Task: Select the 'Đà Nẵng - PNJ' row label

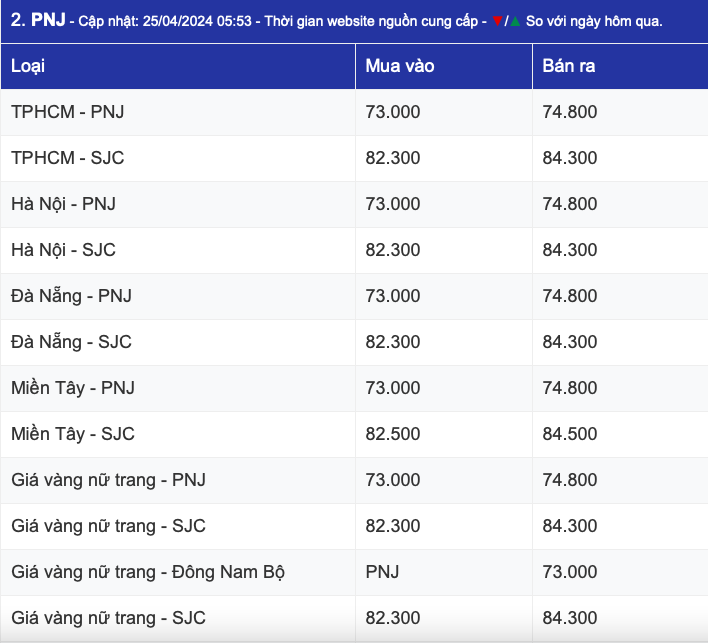Action: (x=71, y=296)
